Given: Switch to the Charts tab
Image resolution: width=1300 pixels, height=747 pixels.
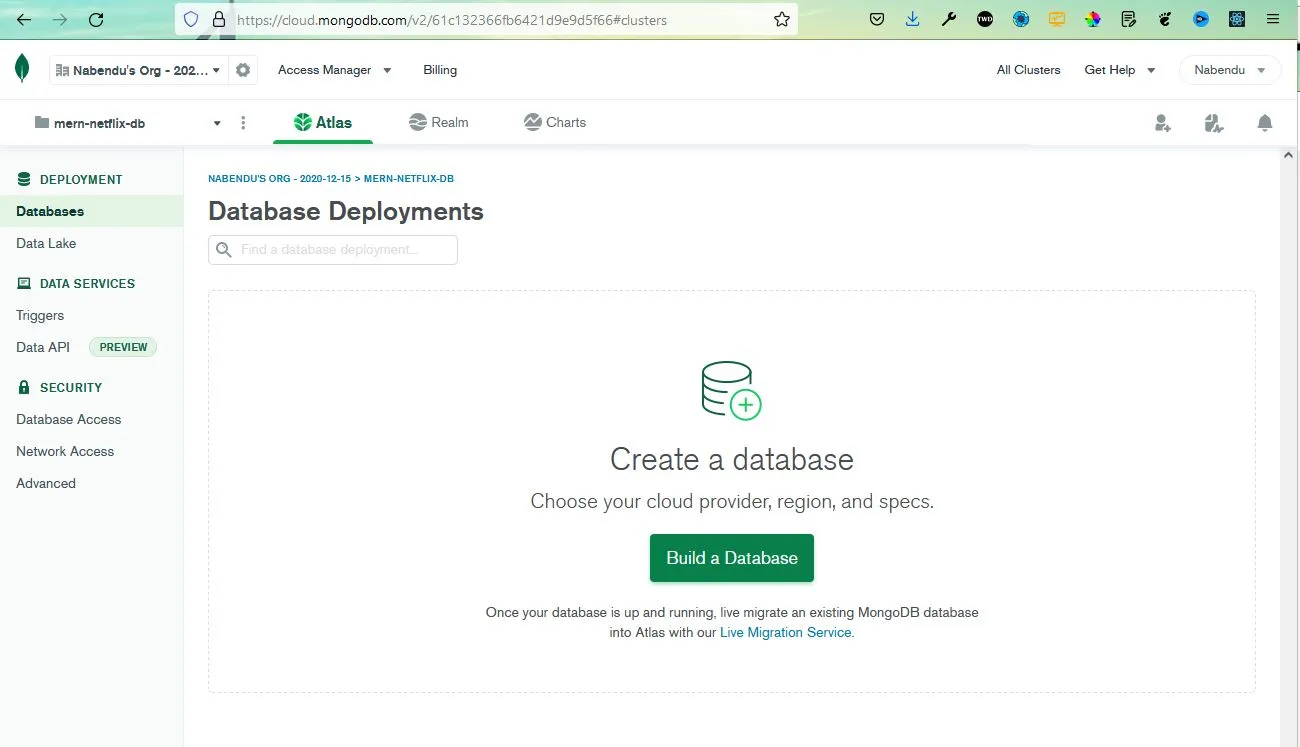Looking at the screenshot, I should [555, 122].
